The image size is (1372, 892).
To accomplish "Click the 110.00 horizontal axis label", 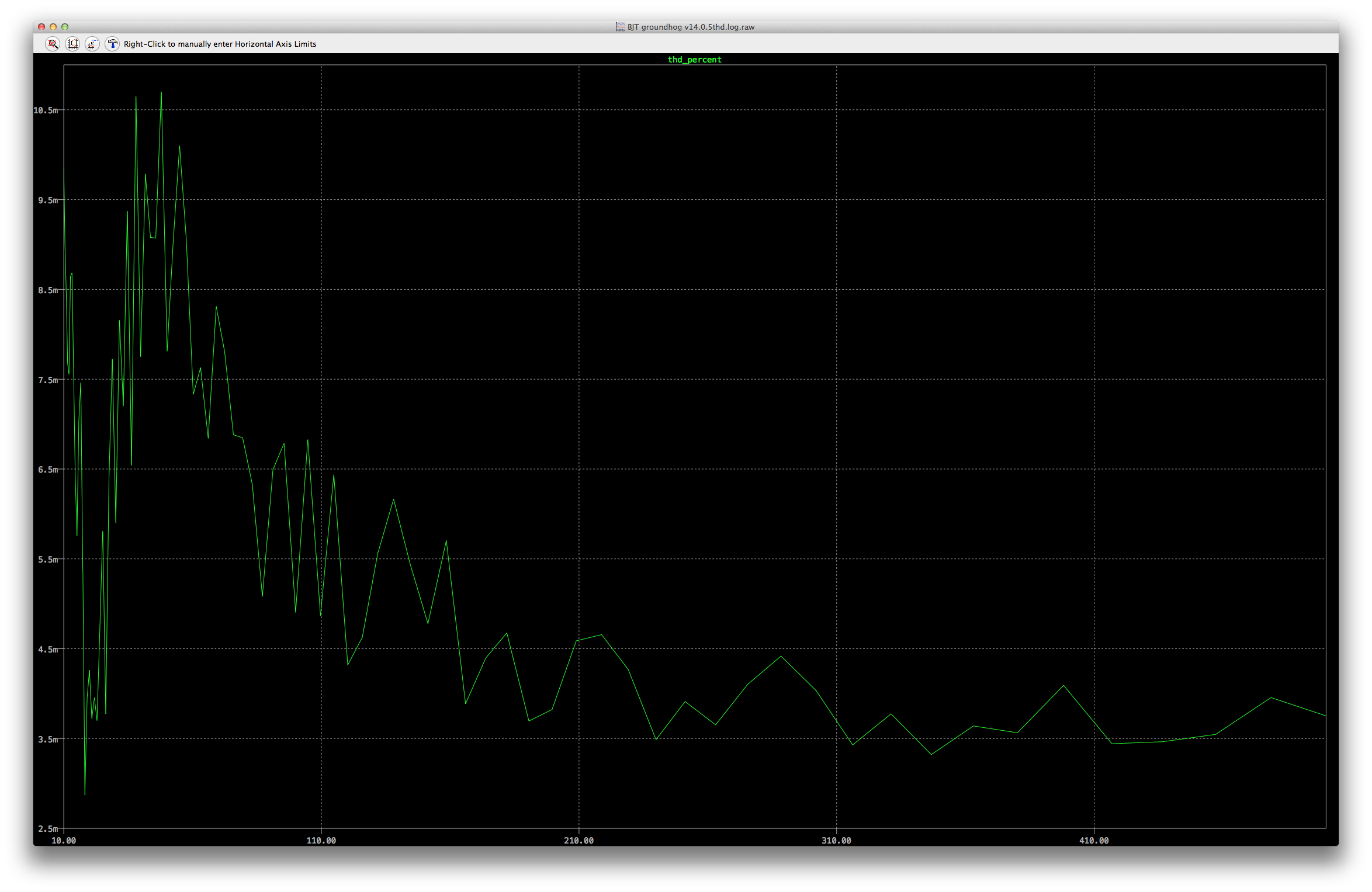I will pyautogui.click(x=321, y=841).
